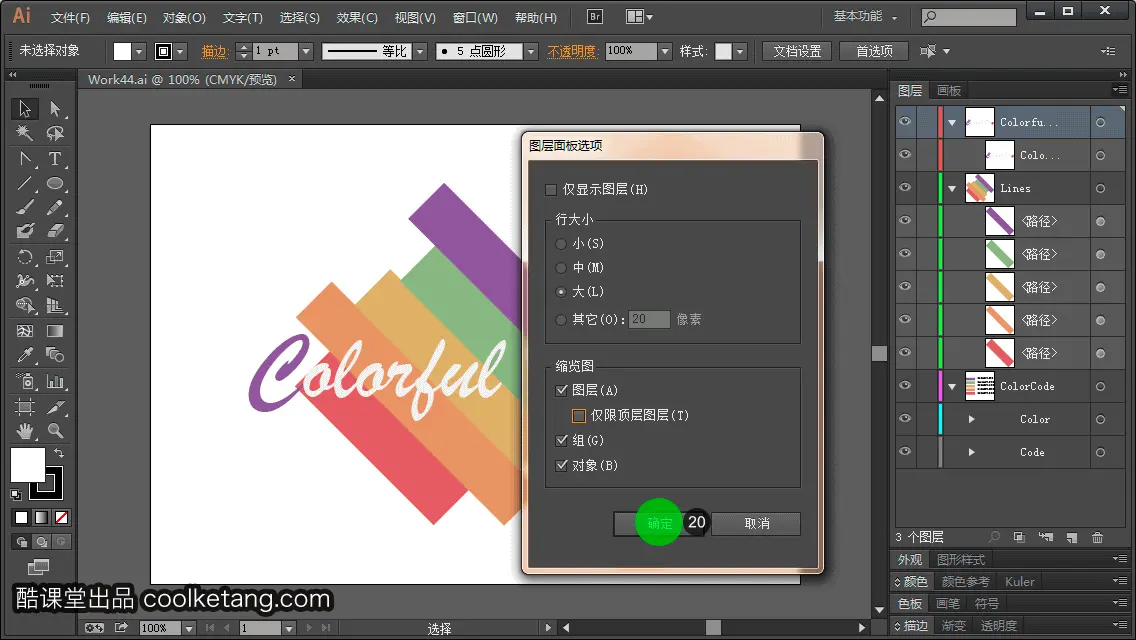
Task: Pick the Eyedropper tool
Action: coord(25,355)
